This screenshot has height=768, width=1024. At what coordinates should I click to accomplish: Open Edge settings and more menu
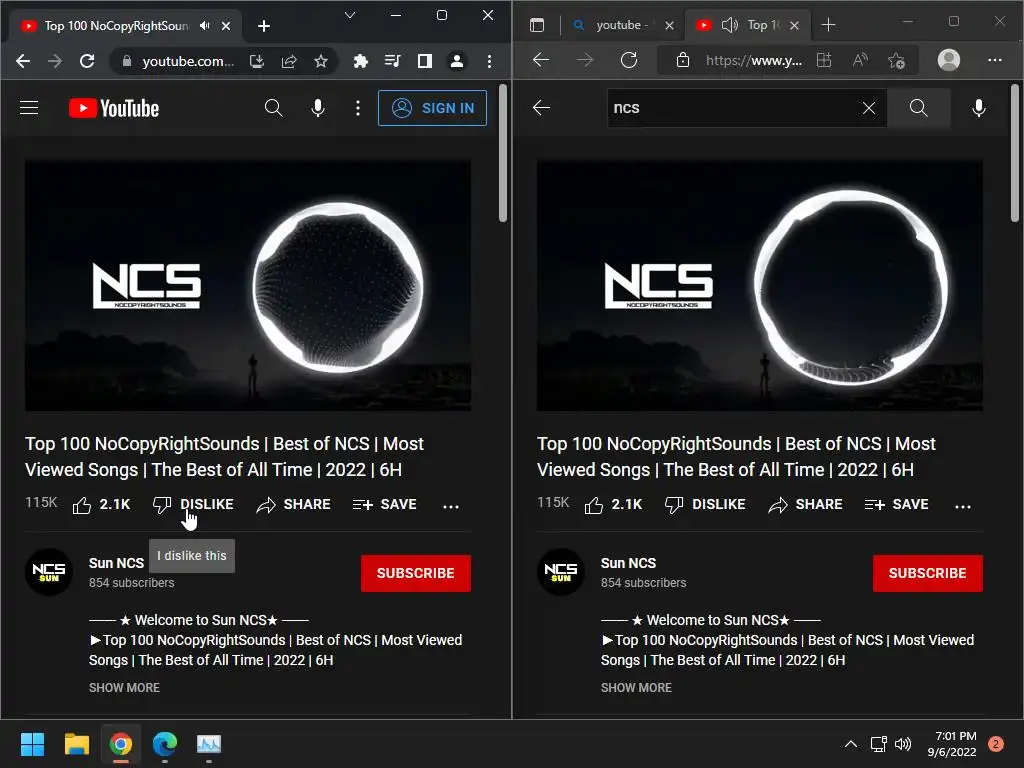tap(995, 60)
